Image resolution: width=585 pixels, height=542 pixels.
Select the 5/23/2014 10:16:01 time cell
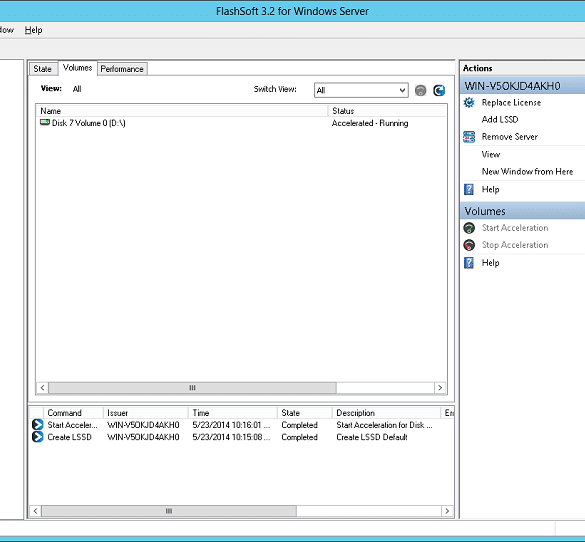[231, 425]
